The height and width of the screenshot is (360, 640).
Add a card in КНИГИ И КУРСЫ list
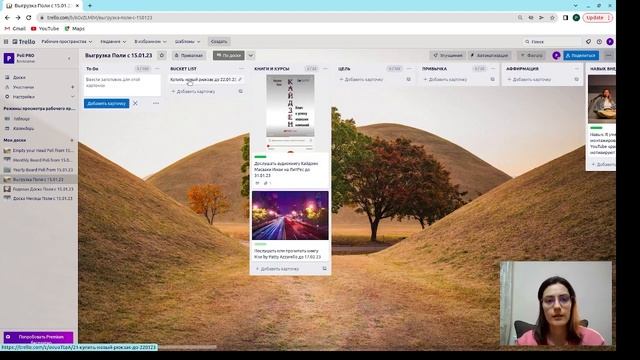278,269
